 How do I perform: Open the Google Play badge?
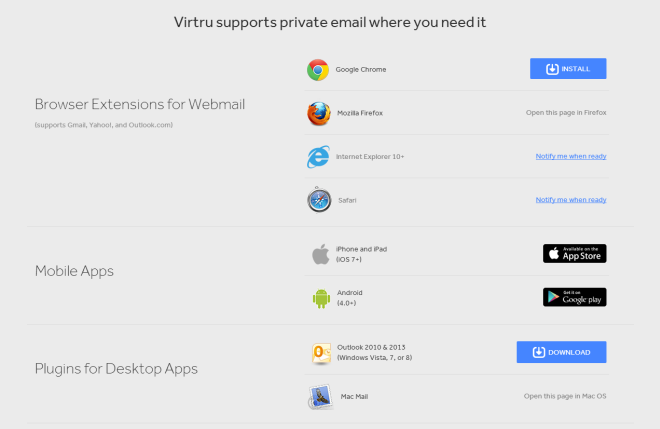575,297
